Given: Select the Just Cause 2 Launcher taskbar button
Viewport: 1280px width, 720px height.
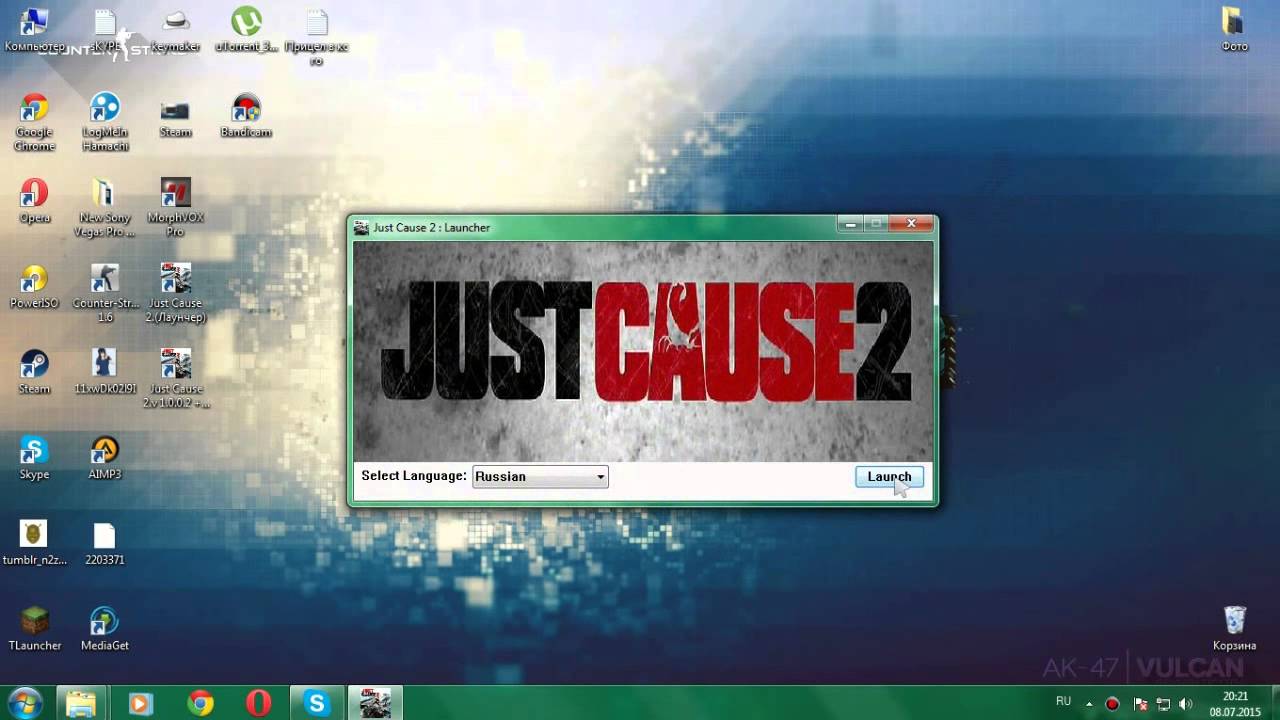Looking at the screenshot, I should 375,703.
